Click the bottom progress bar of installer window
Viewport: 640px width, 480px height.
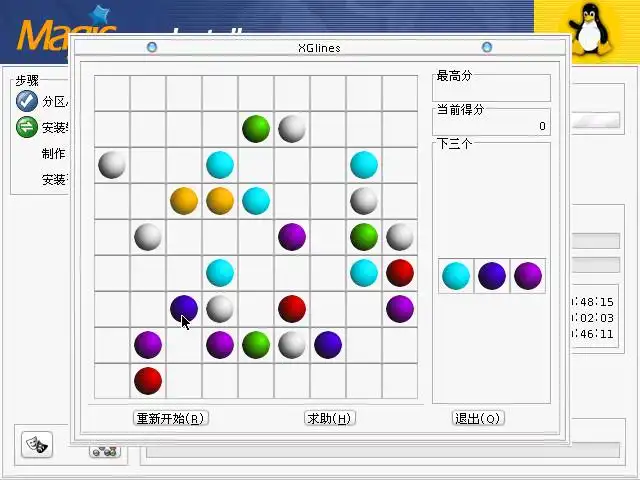(x=383, y=450)
